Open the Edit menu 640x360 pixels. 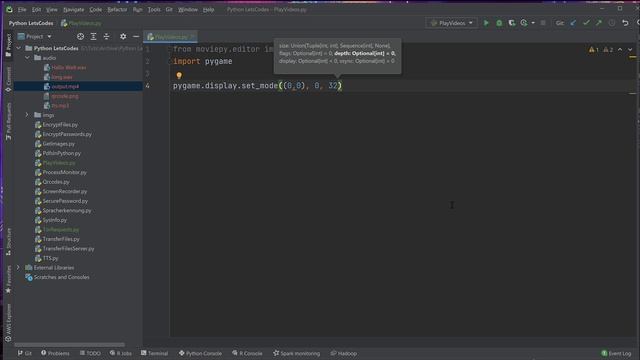(x=36, y=9)
